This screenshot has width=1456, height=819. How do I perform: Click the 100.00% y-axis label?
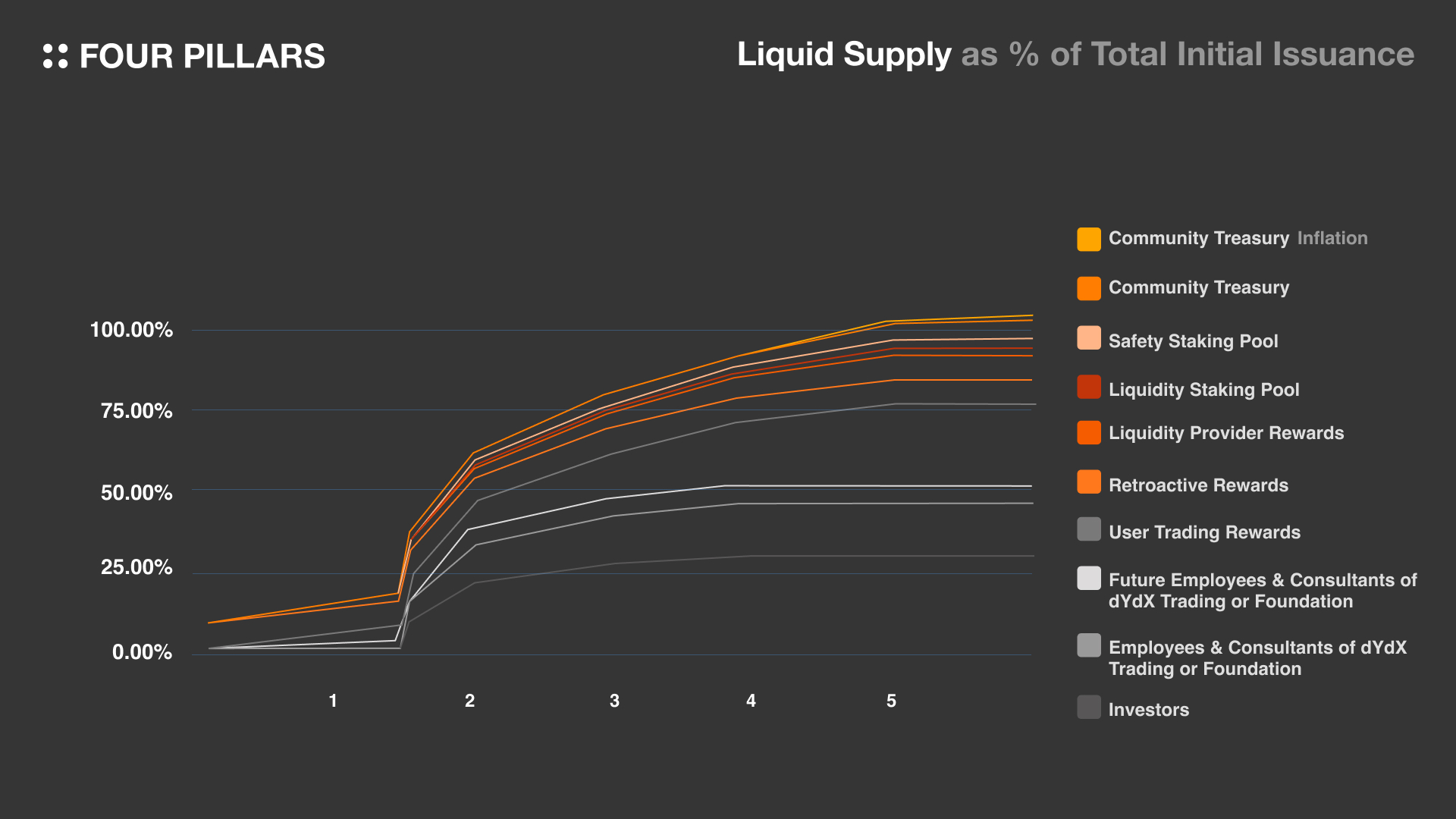tap(131, 330)
